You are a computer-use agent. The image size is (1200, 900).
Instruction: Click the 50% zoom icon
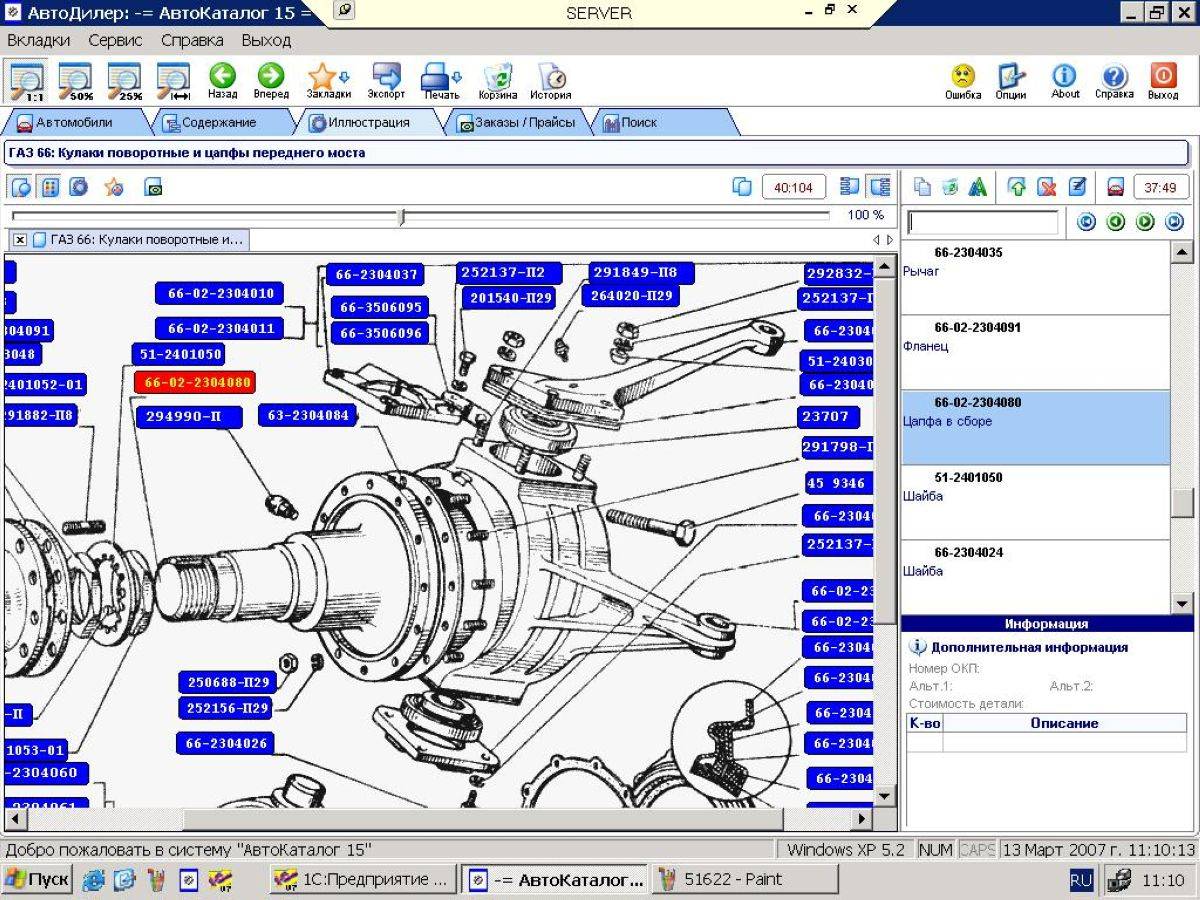pos(76,81)
